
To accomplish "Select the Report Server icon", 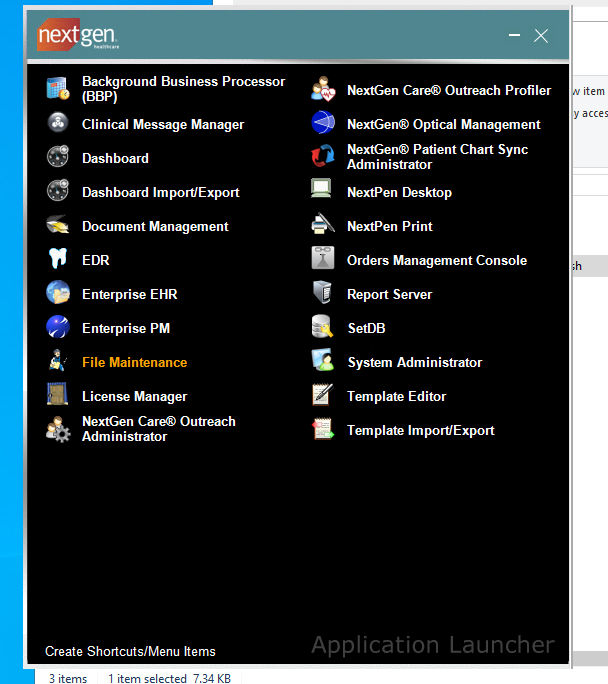I will point(322,294).
